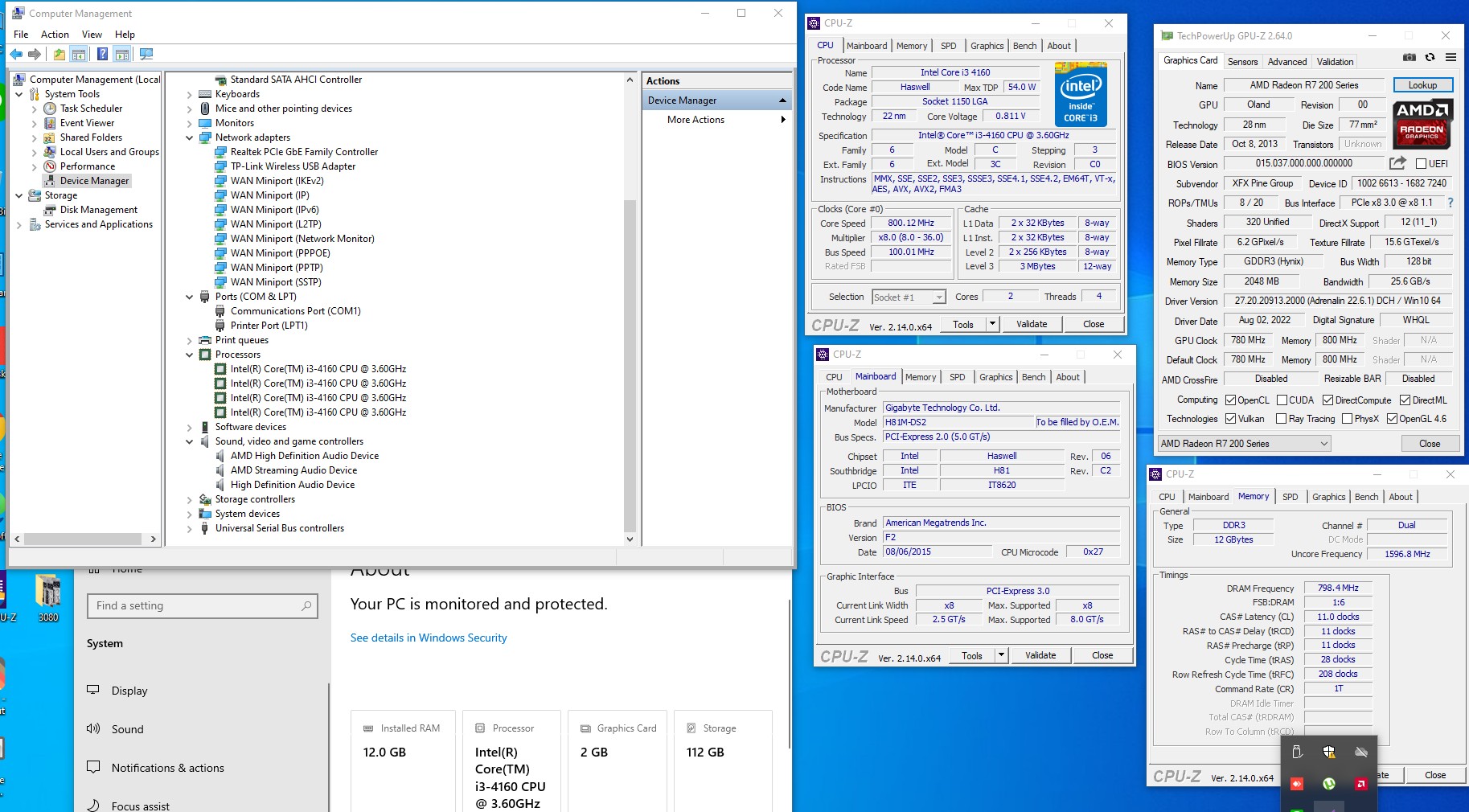Image resolution: width=1469 pixels, height=812 pixels.
Task: Open the Action menu in Computer Management
Action: pyautogui.click(x=55, y=35)
